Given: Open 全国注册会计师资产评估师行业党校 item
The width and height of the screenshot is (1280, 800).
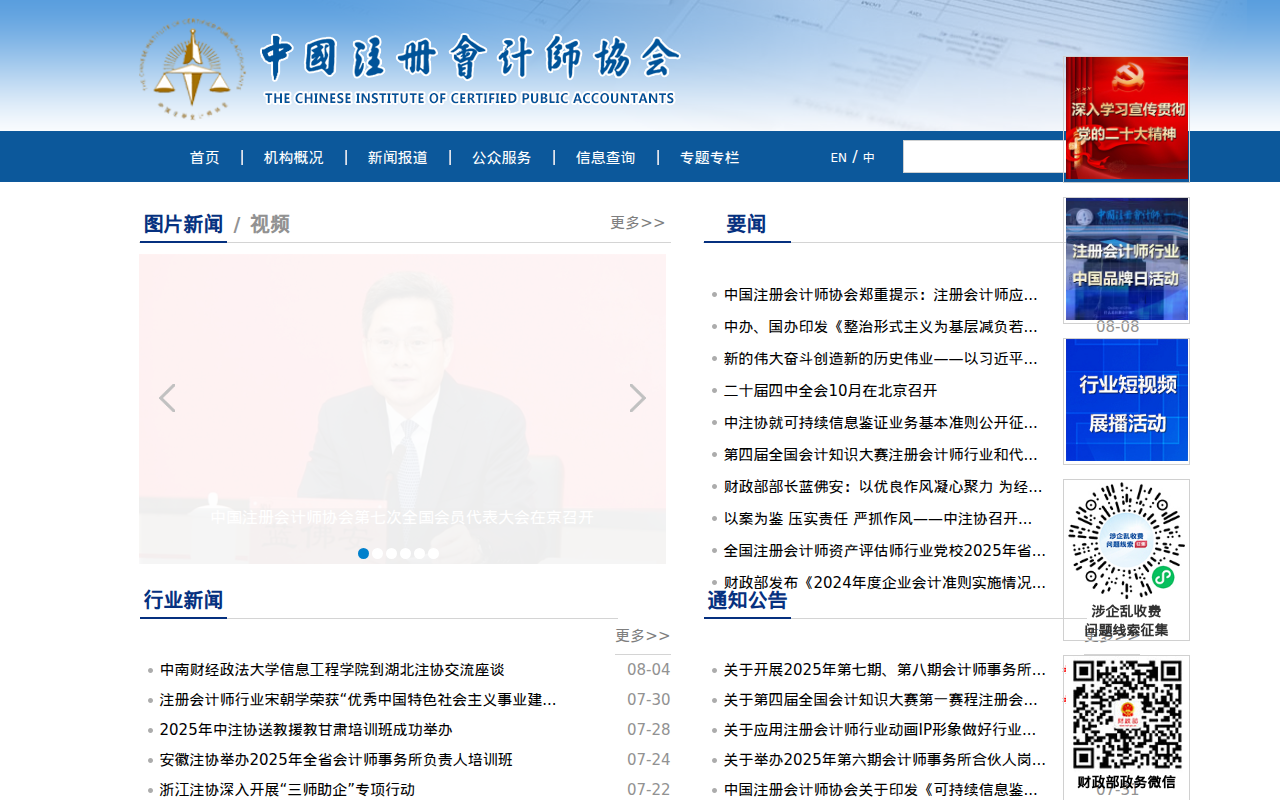Looking at the screenshot, I should [x=885, y=551].
